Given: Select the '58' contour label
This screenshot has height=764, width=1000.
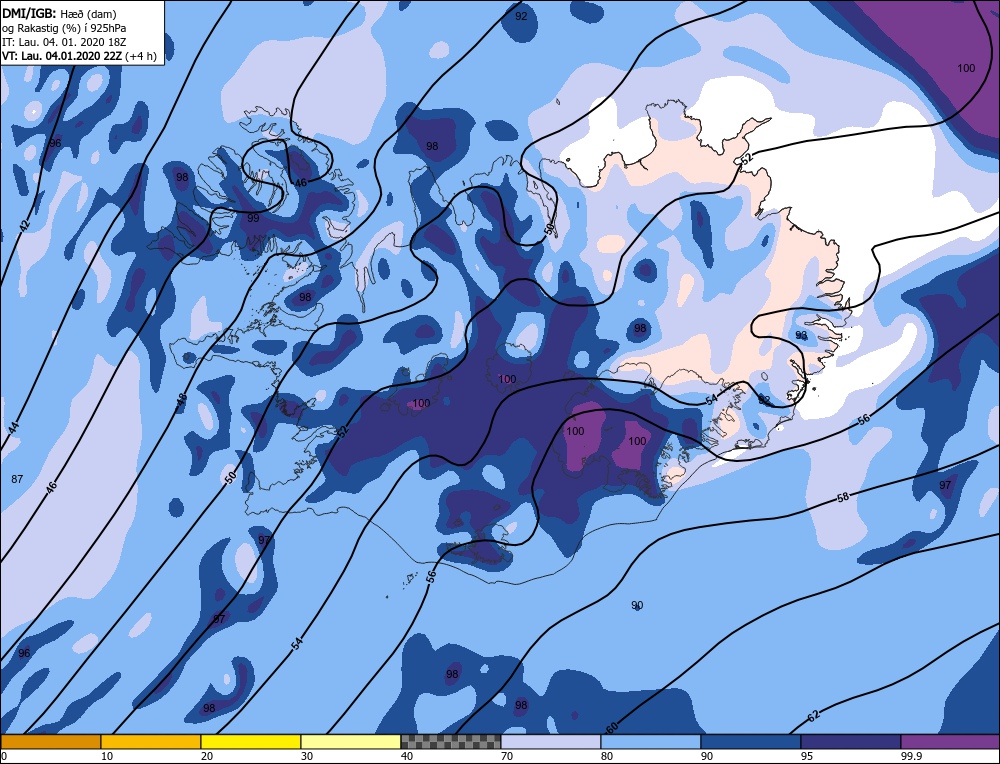Looking at the screenshot, I should pos(842,497).
